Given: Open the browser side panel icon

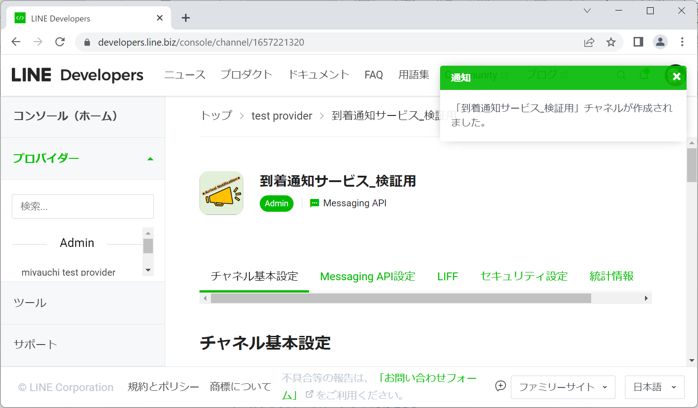Looking at the screenshot, I should 638,42.
